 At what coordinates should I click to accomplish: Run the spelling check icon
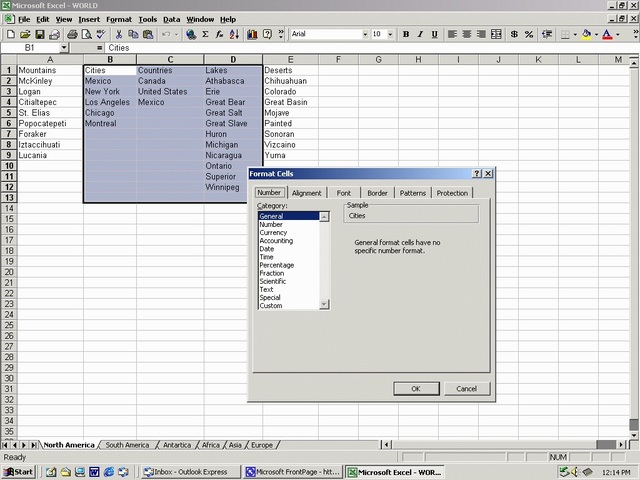tap(101, 34)
